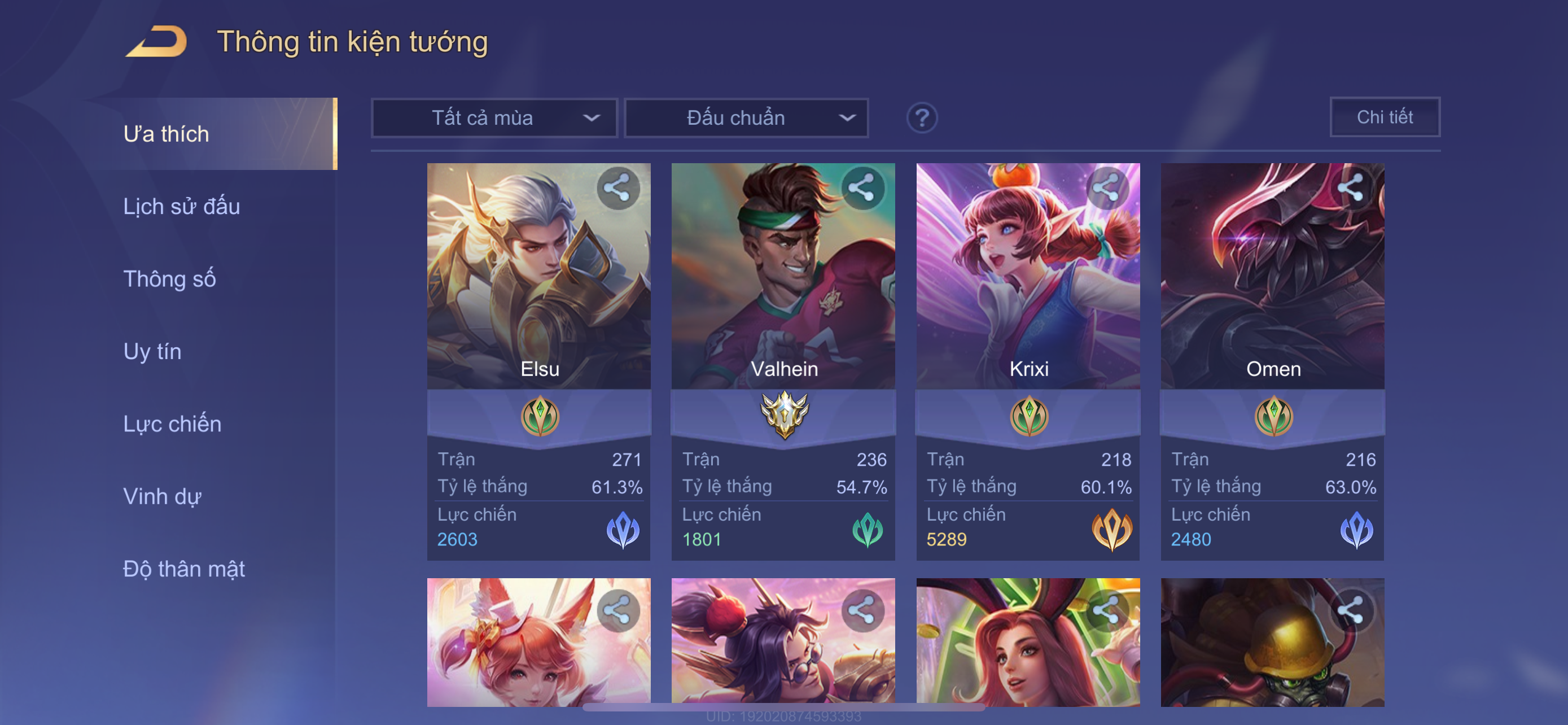Switch to the Lịch sử đấu tab
1568x725 pixels.
pos(181,207)
